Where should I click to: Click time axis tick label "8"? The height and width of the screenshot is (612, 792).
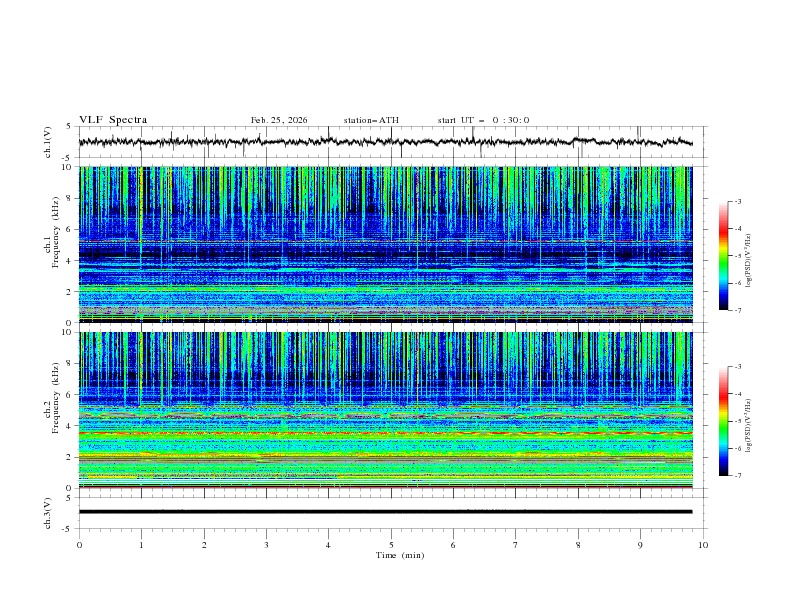coord(578,545)
